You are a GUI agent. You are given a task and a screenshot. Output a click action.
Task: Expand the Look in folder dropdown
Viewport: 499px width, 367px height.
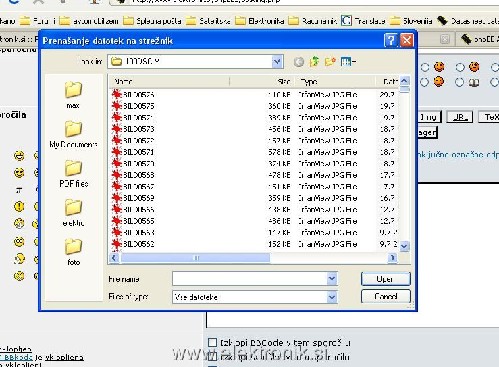[x=277, y=62]
